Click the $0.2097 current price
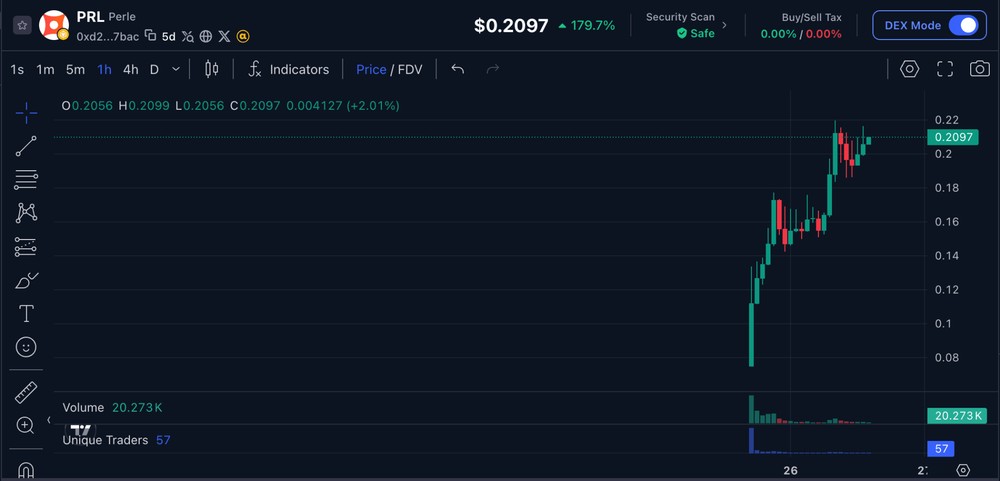Viewport: 1000px width, 481px height. click(x=511, y=26)
